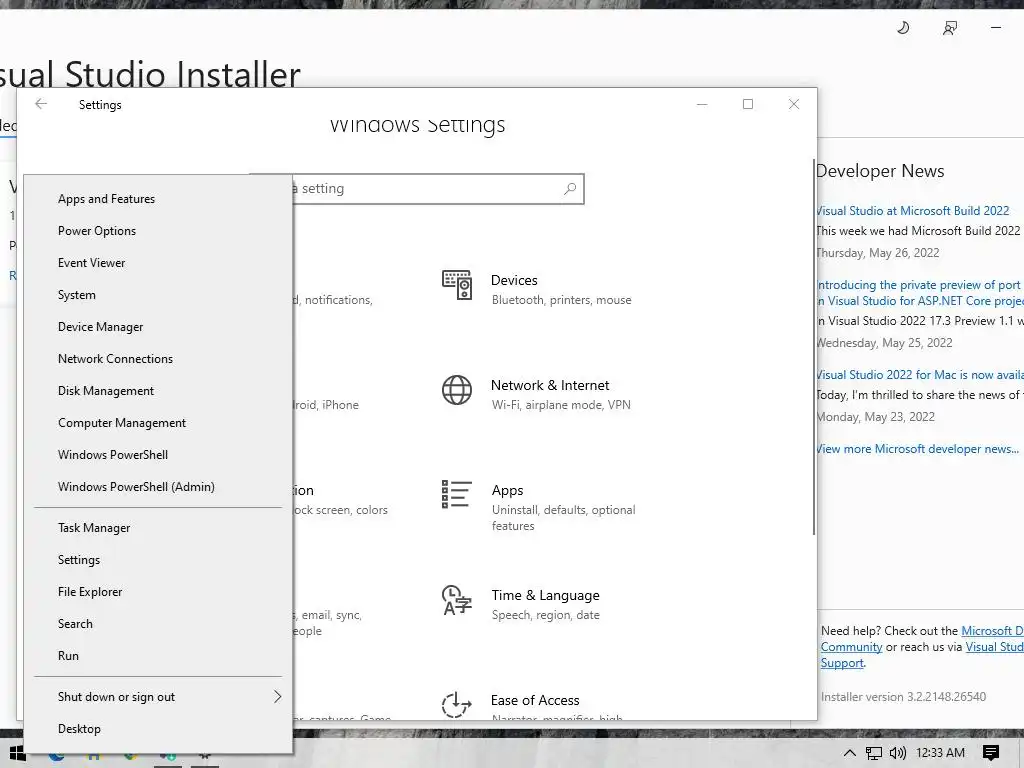
Task: Start Windows PowerShell (non-admin entry)
Action: pos(158,455)
